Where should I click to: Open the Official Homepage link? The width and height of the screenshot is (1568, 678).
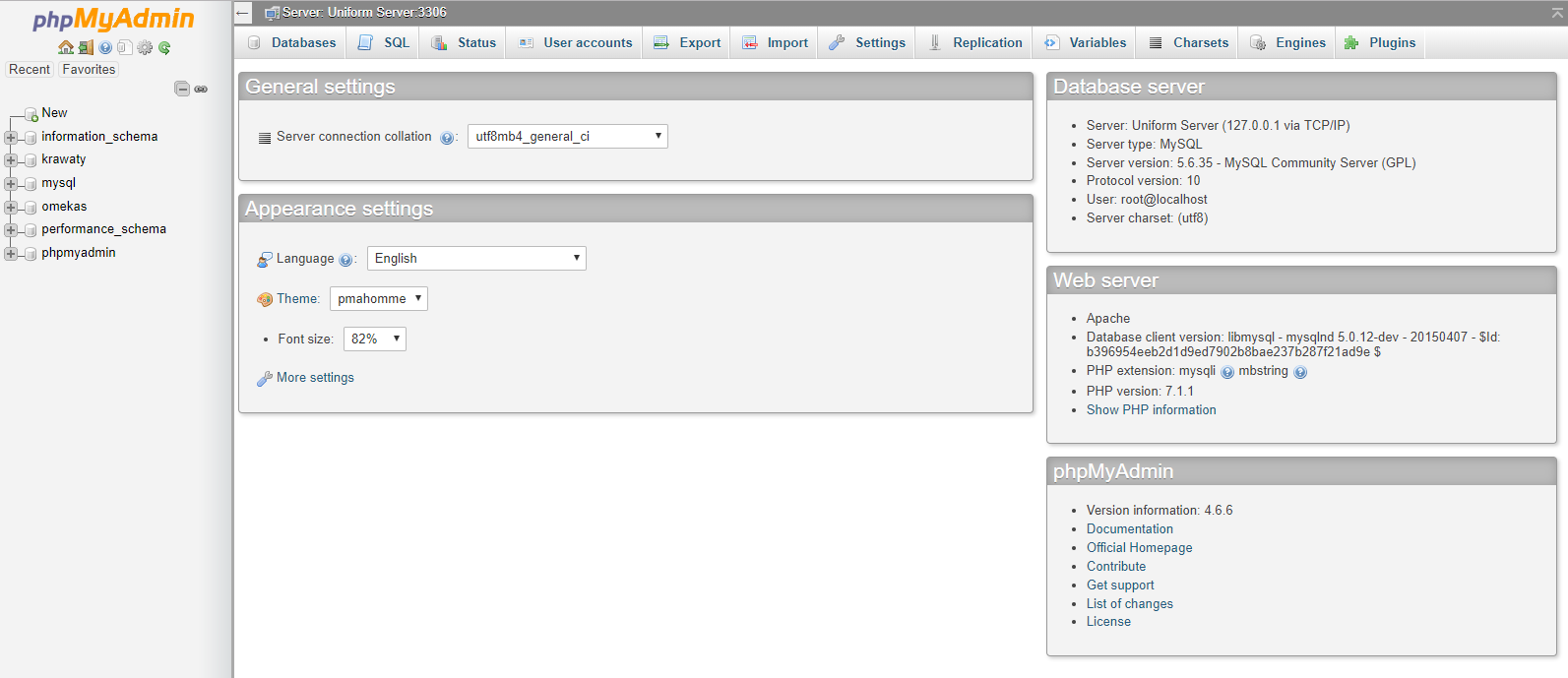[1140, 548]
